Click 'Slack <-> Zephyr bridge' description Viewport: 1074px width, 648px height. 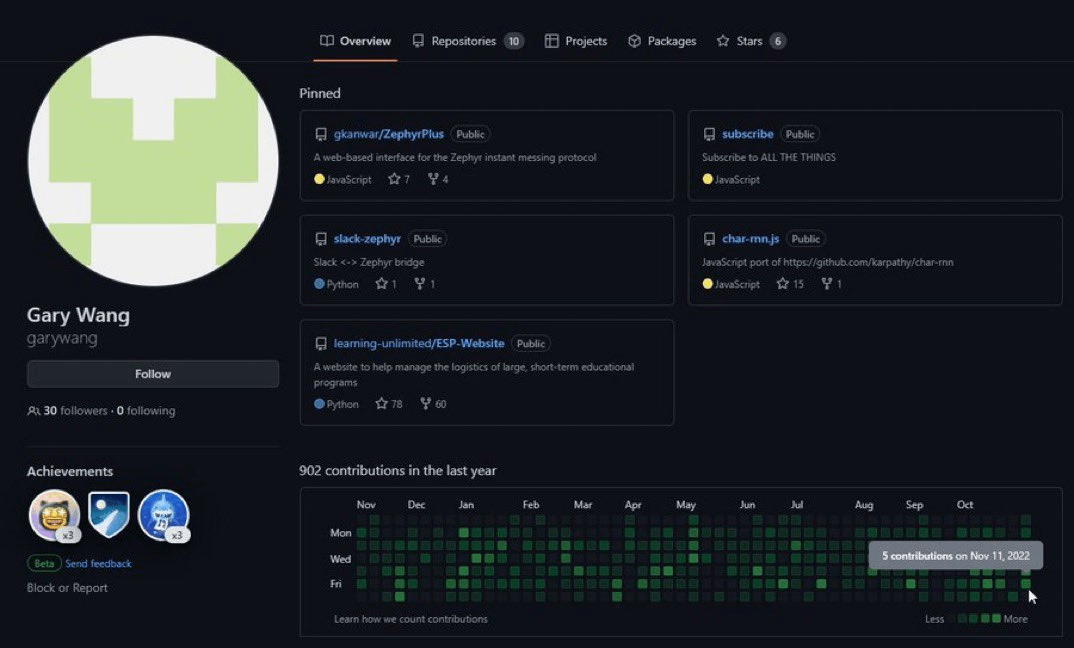click(369, 262)
